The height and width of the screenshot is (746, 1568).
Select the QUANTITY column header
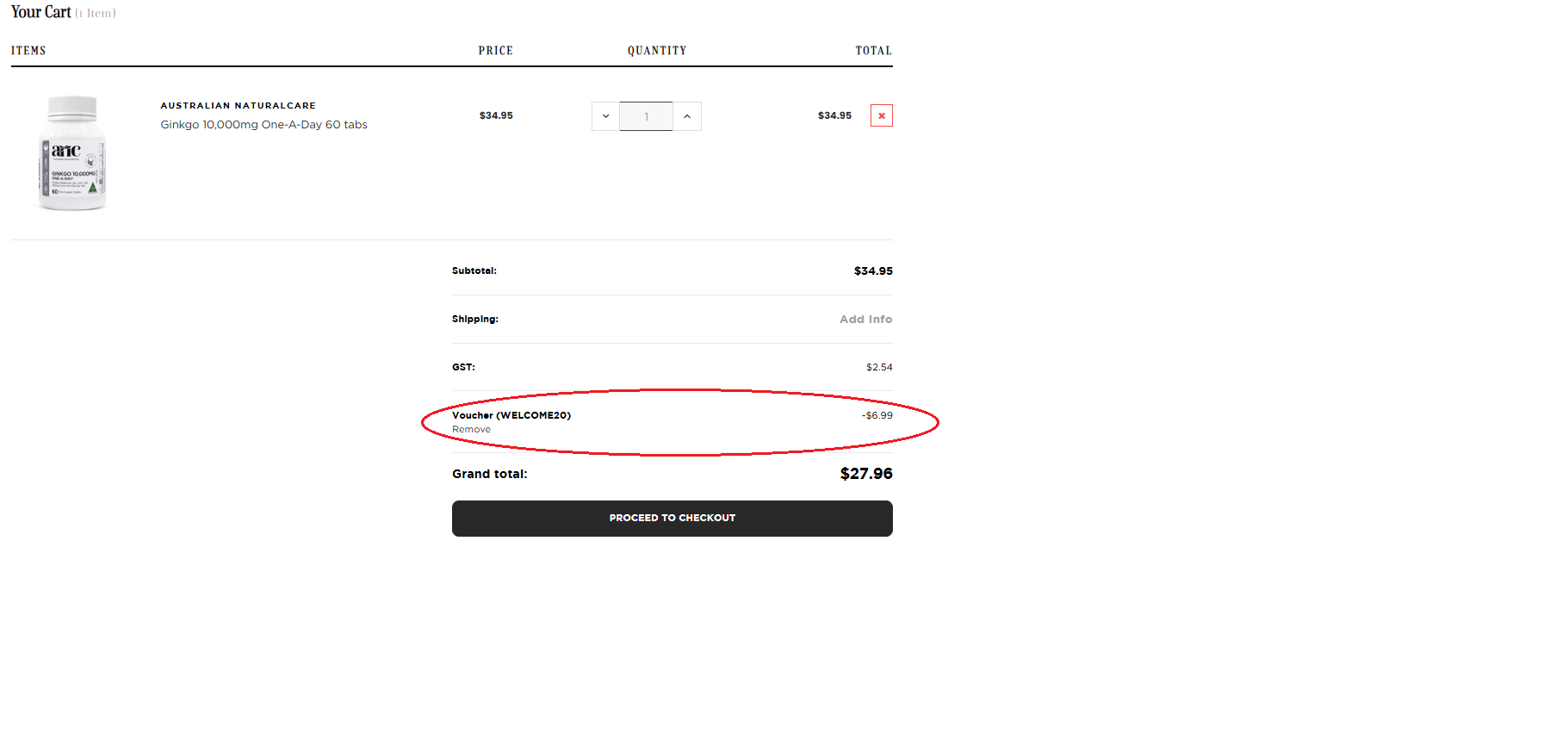pyautogui.click(x=657, y=50)
